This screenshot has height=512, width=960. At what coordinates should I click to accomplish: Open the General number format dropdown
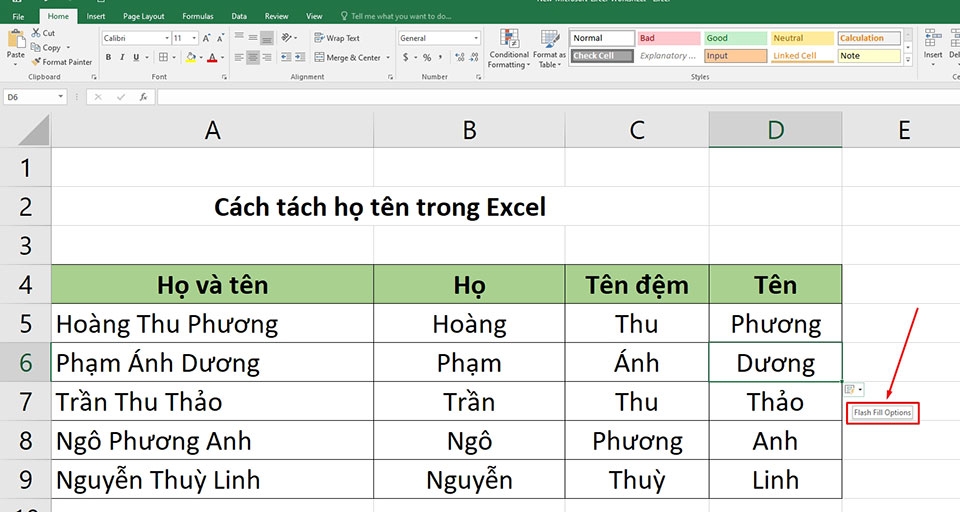coord(476,38)
